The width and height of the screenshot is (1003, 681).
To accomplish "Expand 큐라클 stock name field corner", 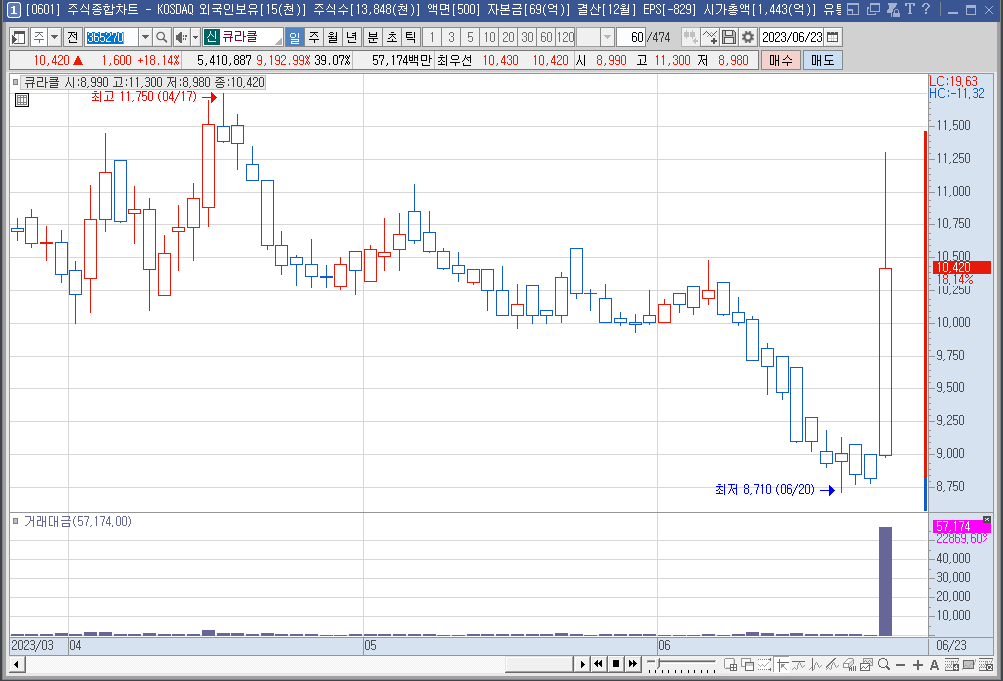I will coord(278,42).
